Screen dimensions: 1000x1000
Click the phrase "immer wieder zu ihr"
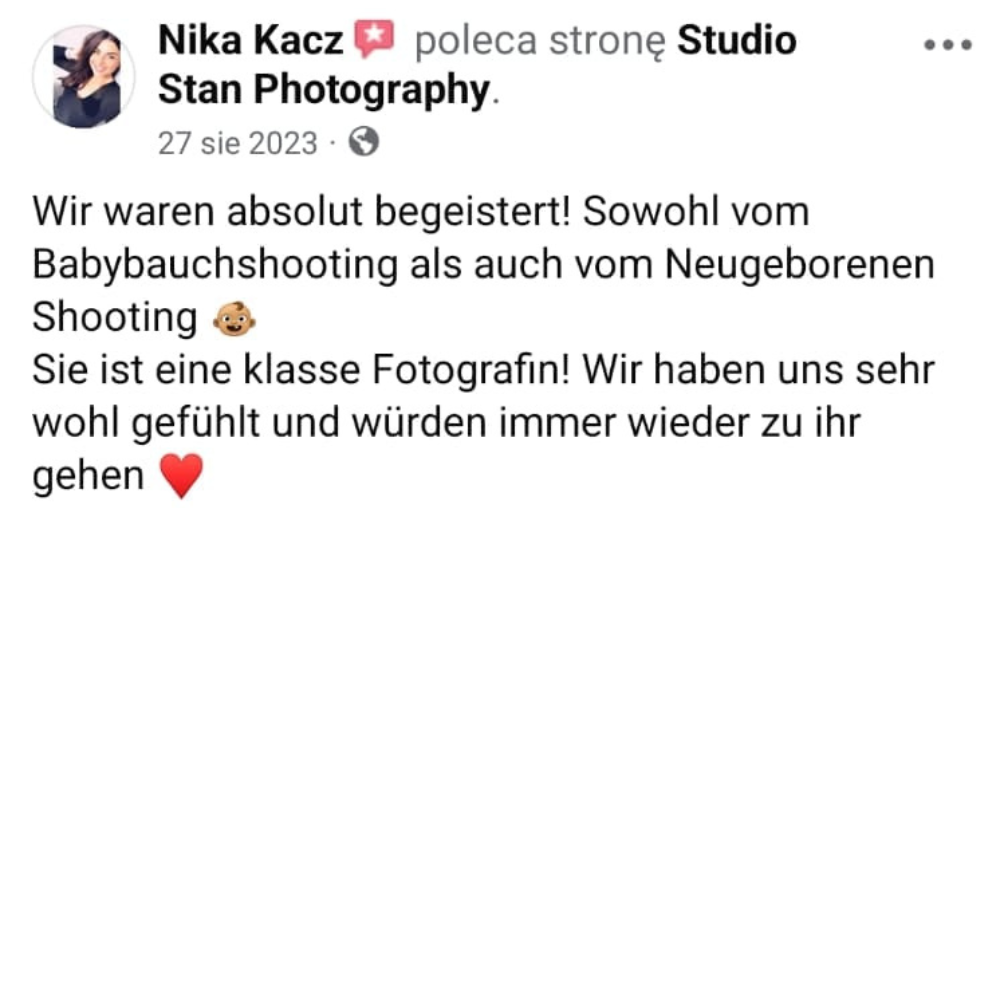(x=679, y=423)
